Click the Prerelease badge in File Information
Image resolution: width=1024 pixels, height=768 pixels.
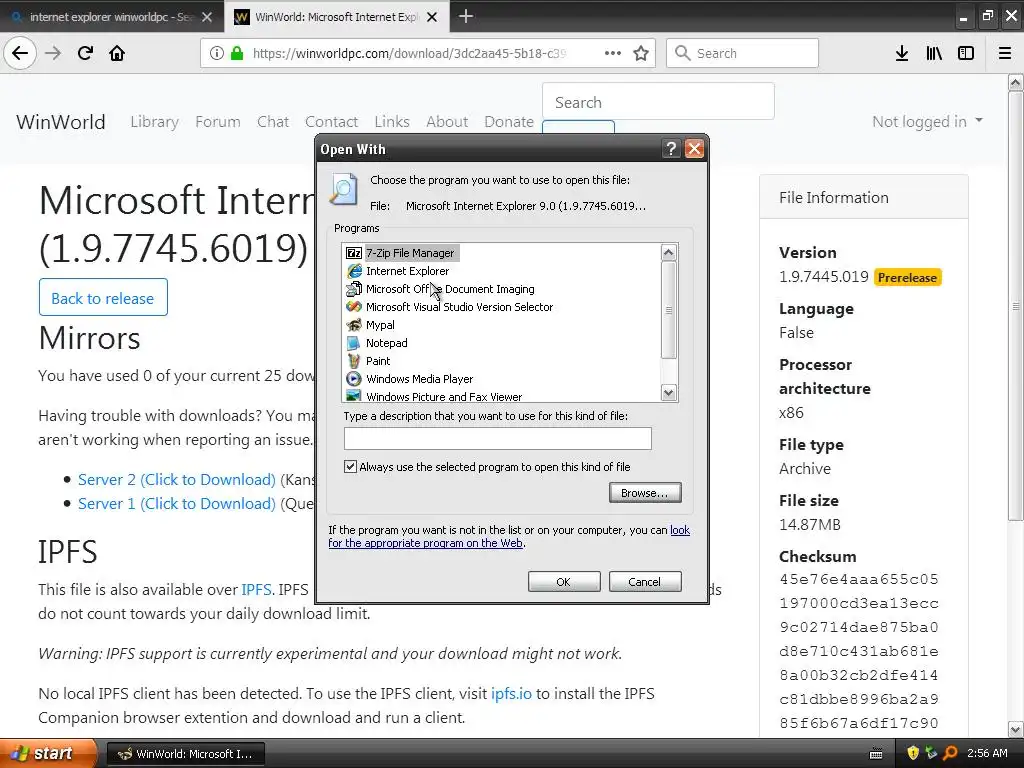point(907,278)
